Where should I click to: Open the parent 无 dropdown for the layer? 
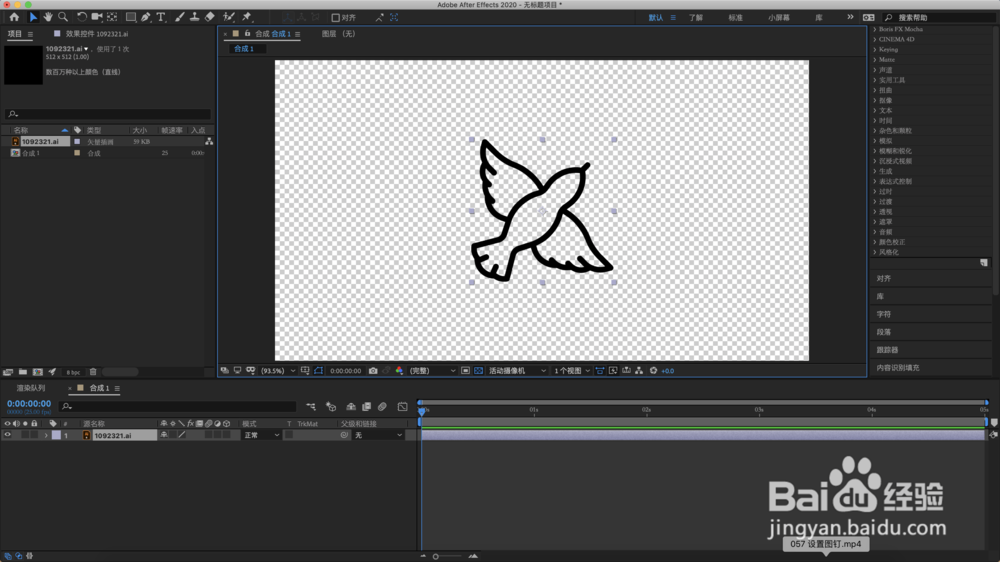click(378, 435)
